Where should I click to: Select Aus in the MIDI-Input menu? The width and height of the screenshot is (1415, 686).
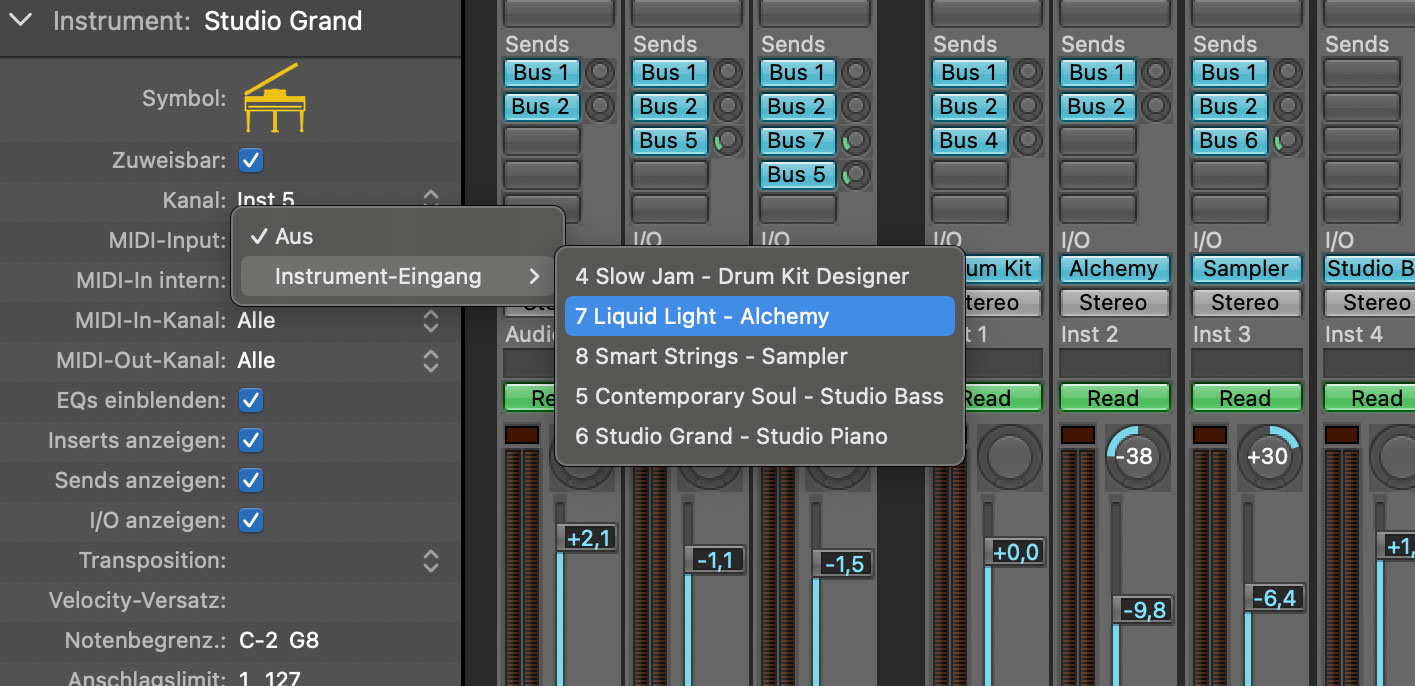pos(397,236)
